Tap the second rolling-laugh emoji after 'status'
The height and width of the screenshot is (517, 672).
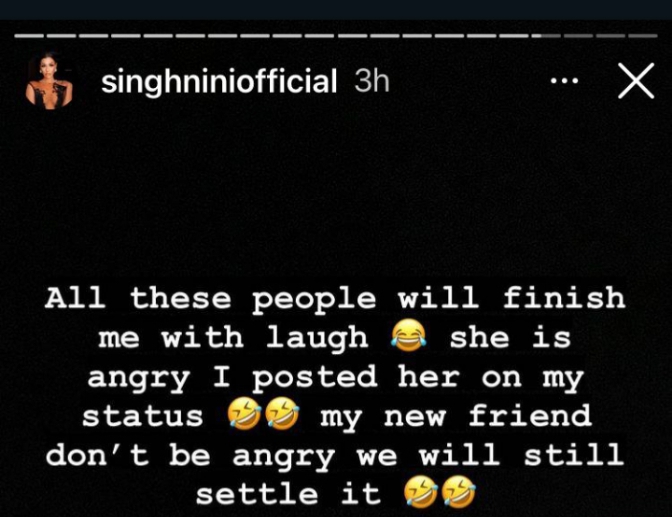coord(282,414)
